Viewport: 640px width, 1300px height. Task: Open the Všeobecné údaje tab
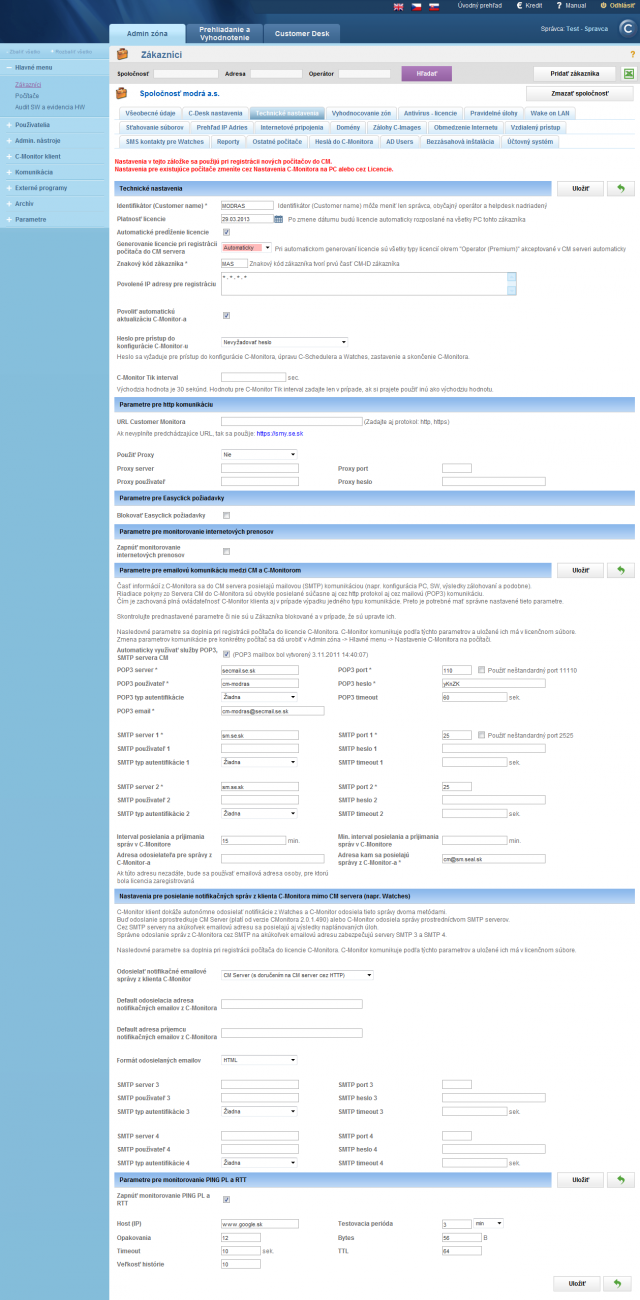[x=148, y=113]
